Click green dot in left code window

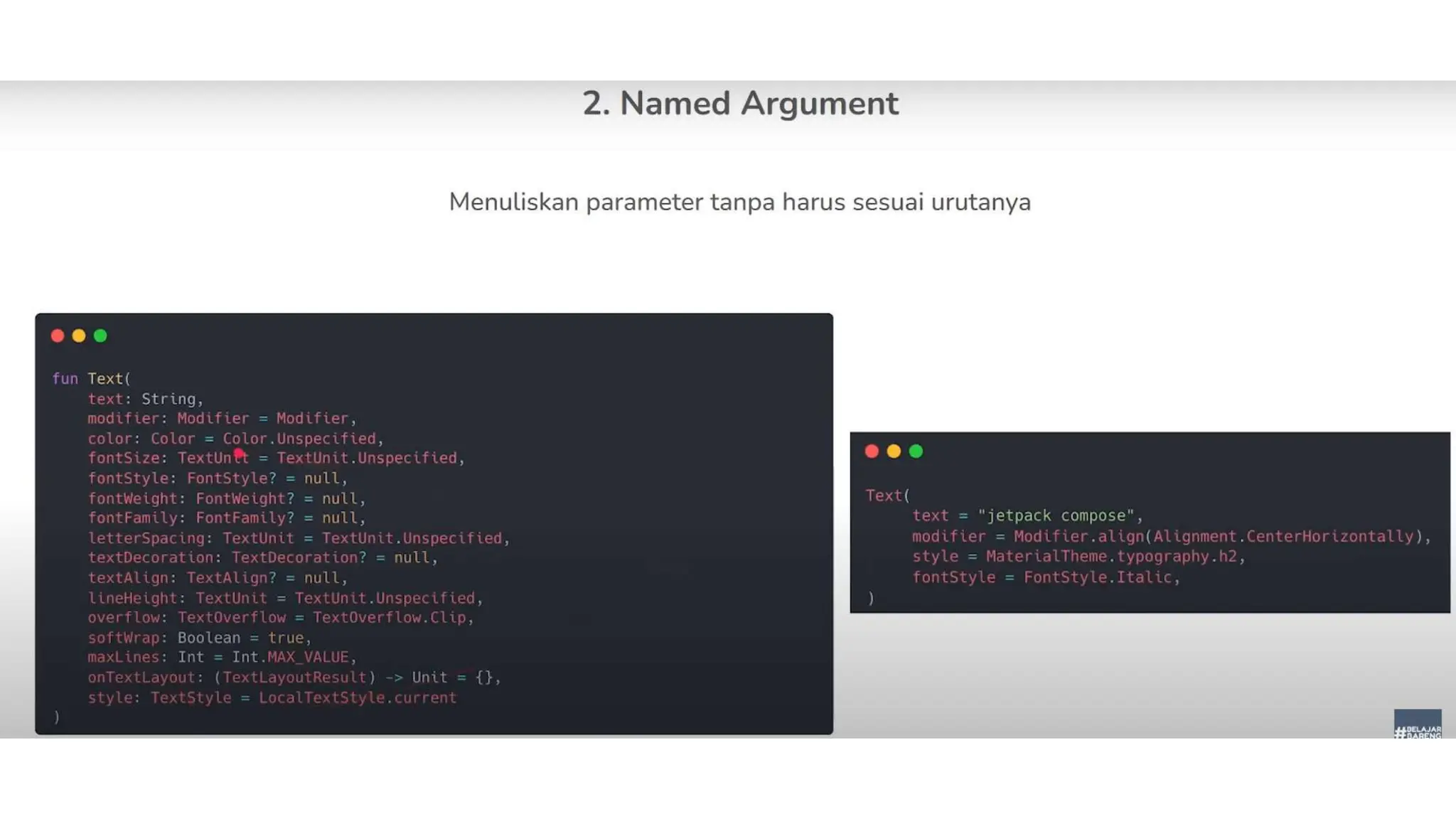coord(100,336)
